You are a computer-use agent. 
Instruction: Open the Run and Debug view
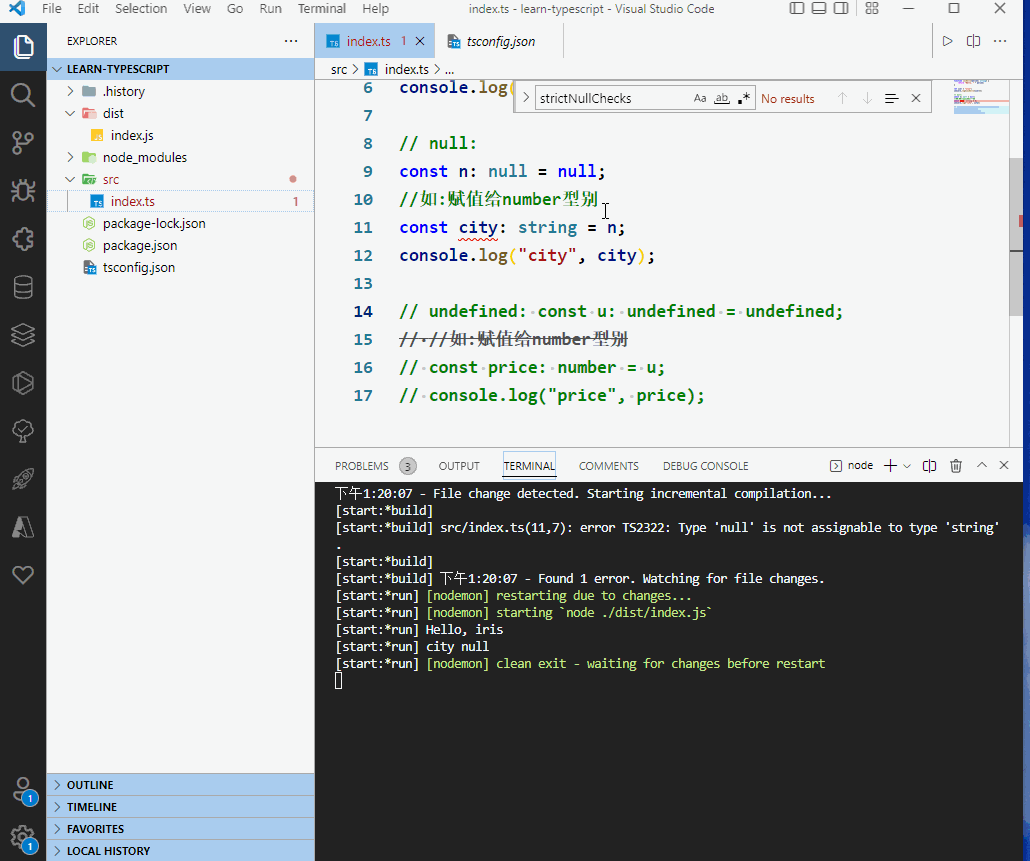(23, 191)
